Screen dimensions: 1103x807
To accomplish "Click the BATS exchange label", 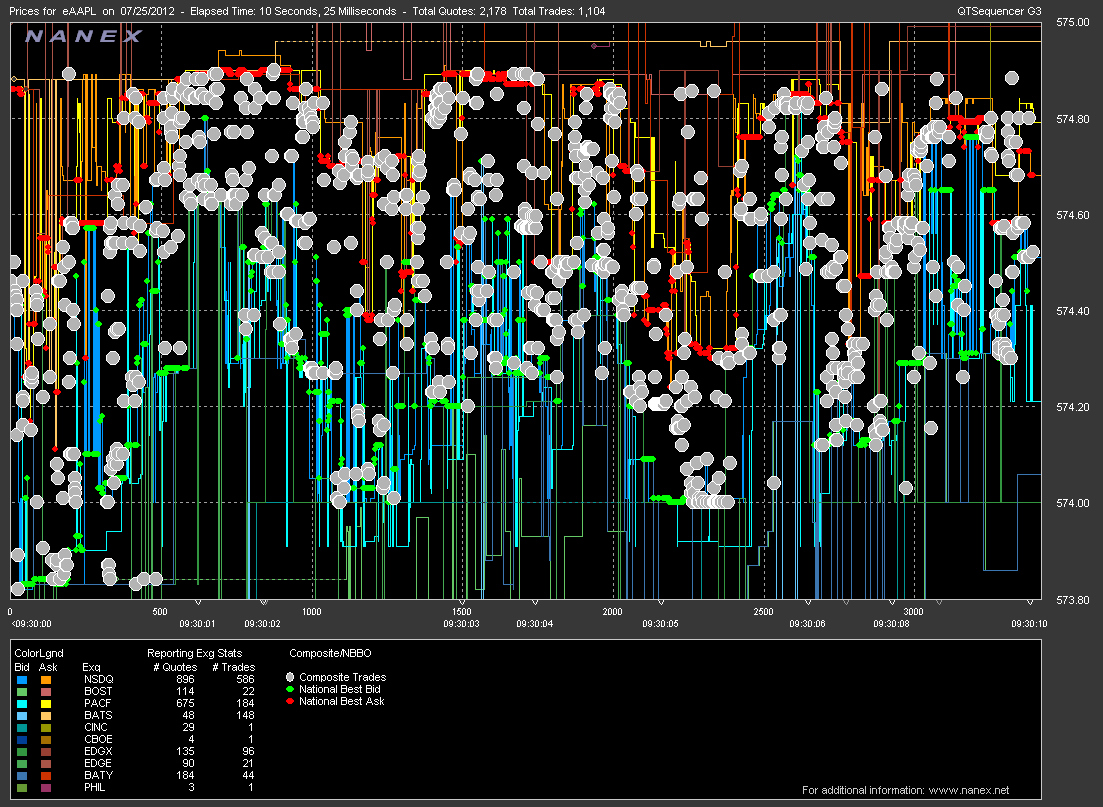I will coord(98,715).
